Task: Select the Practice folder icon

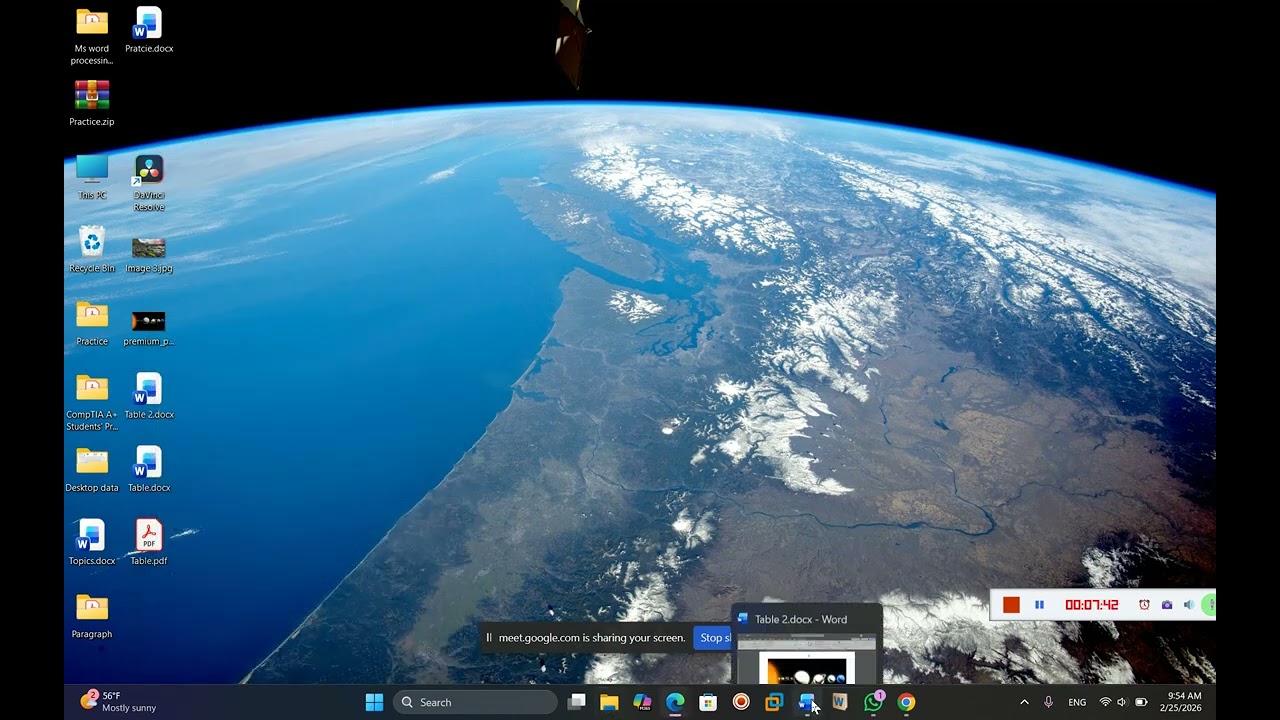Action: (x=92, y=323)
